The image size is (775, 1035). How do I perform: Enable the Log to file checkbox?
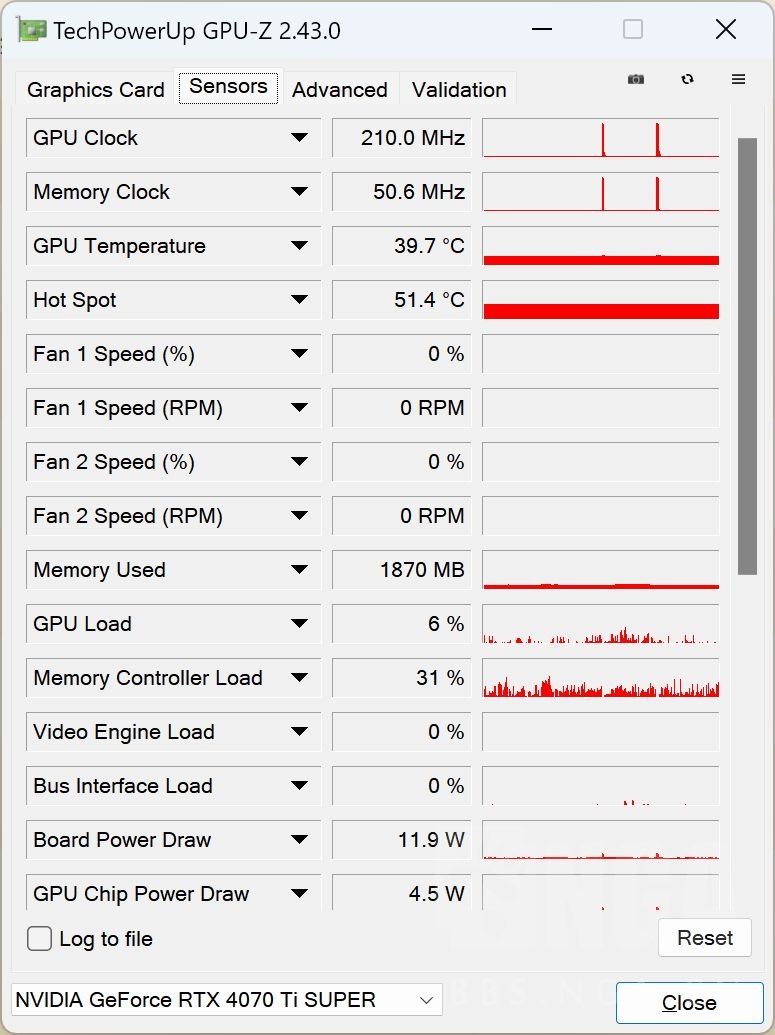coord(40,939)
